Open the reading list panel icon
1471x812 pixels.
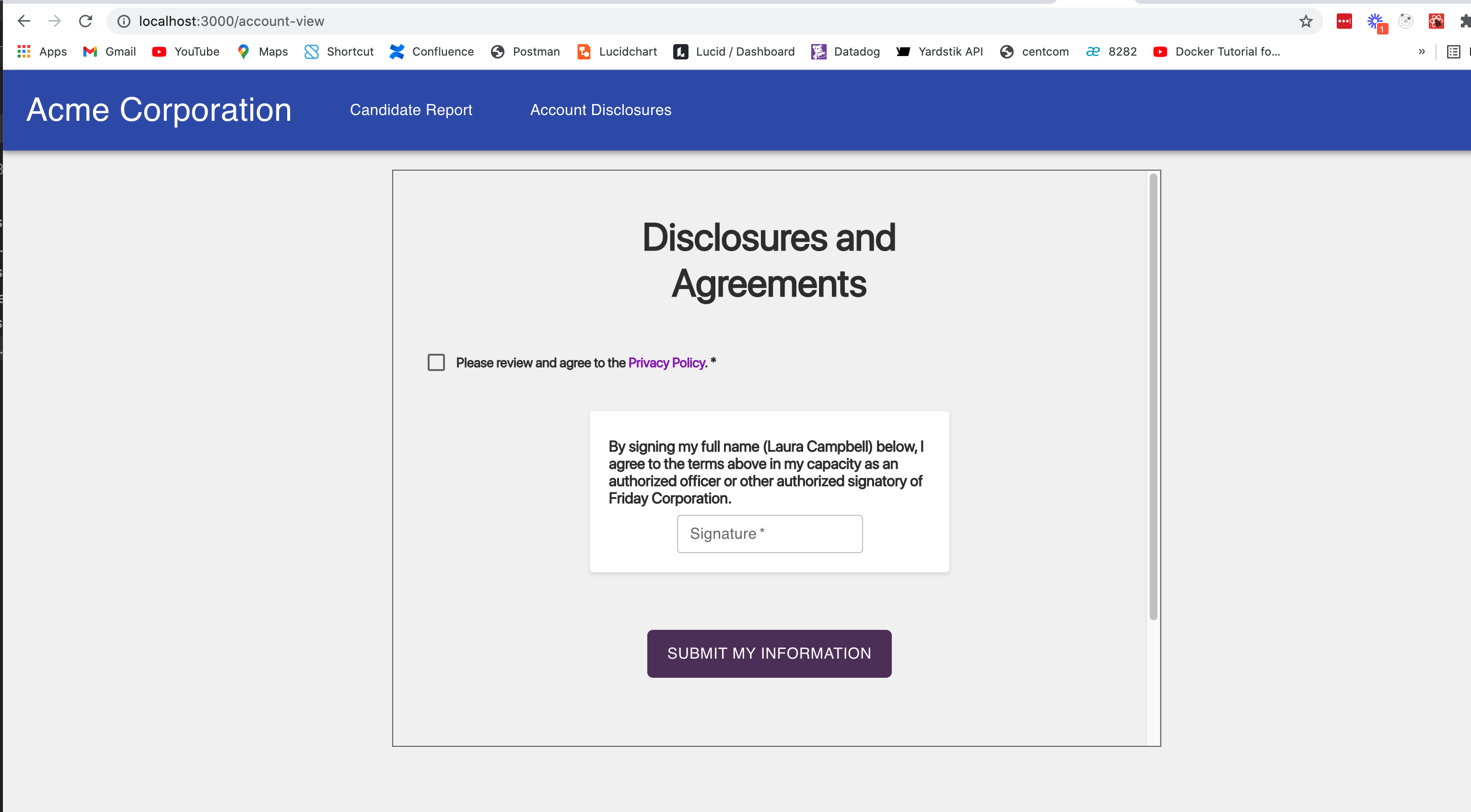[x=1453, y=51]
